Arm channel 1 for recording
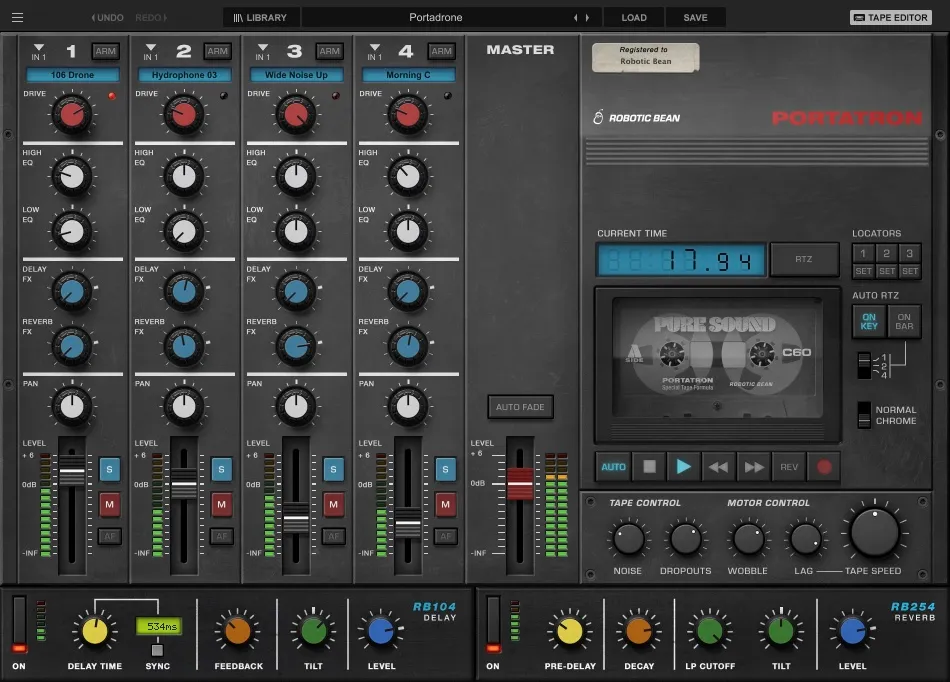 105,51
